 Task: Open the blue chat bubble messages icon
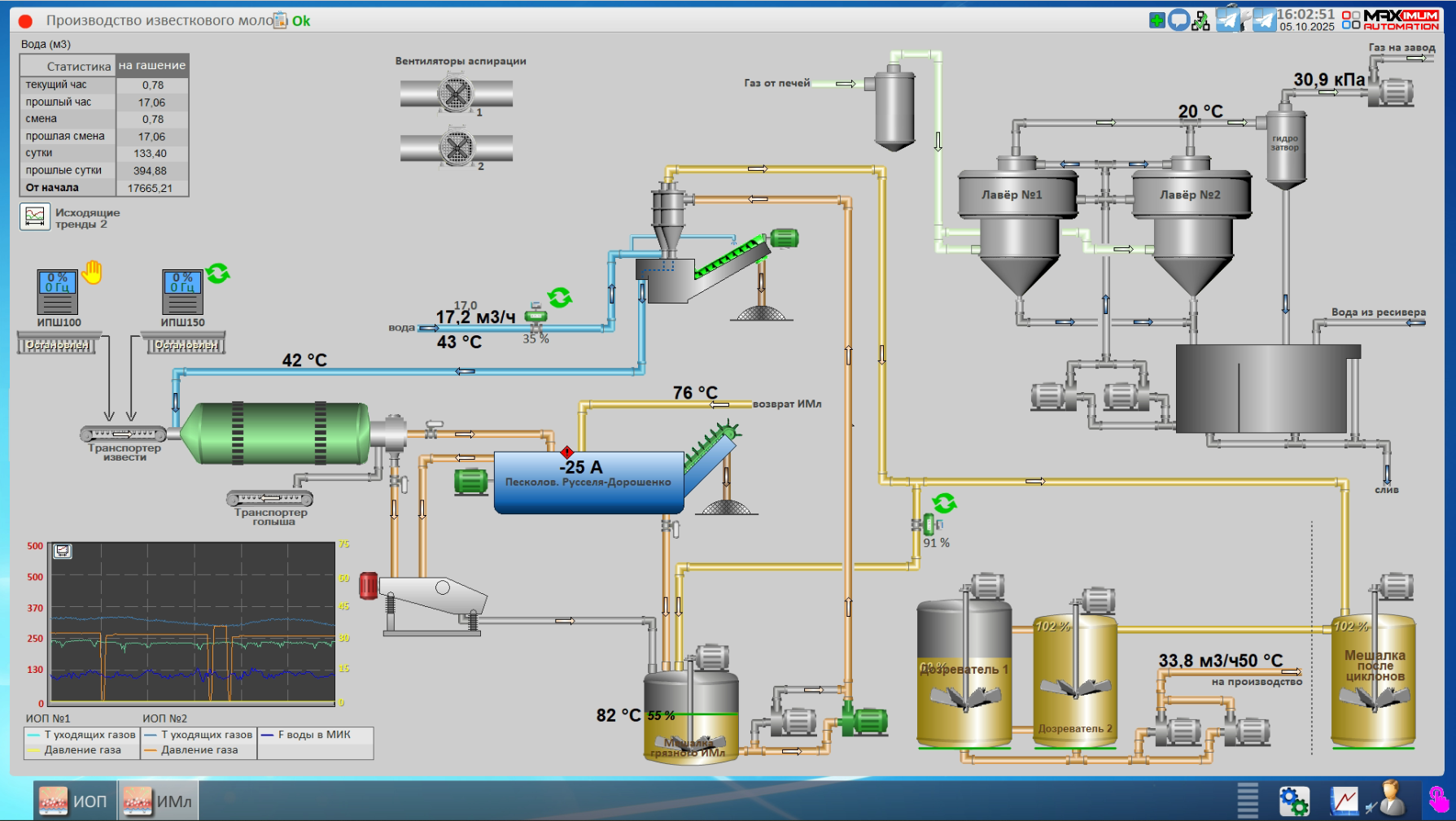1178,20
